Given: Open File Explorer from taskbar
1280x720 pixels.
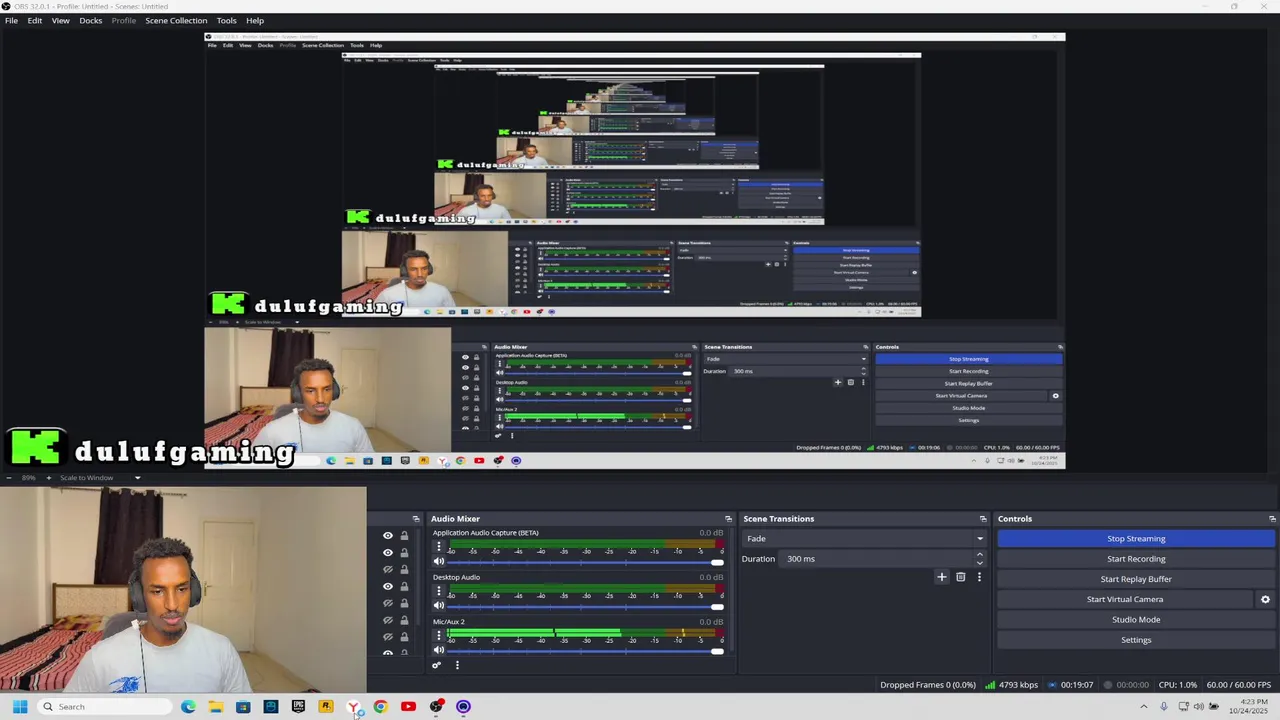Looking at the screenshot, I should point(215,707).
